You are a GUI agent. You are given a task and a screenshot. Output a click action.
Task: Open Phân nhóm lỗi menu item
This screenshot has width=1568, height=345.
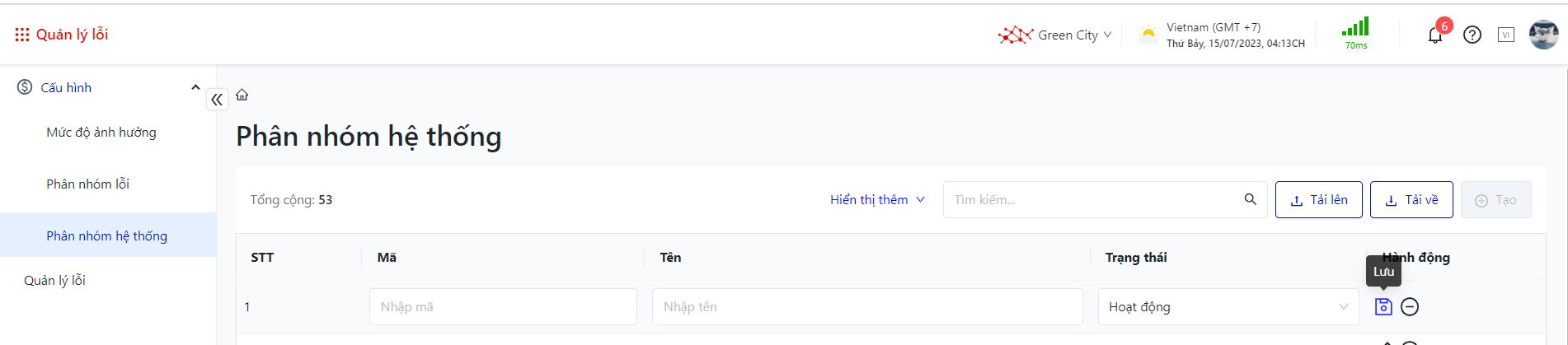tap(88, 184)
